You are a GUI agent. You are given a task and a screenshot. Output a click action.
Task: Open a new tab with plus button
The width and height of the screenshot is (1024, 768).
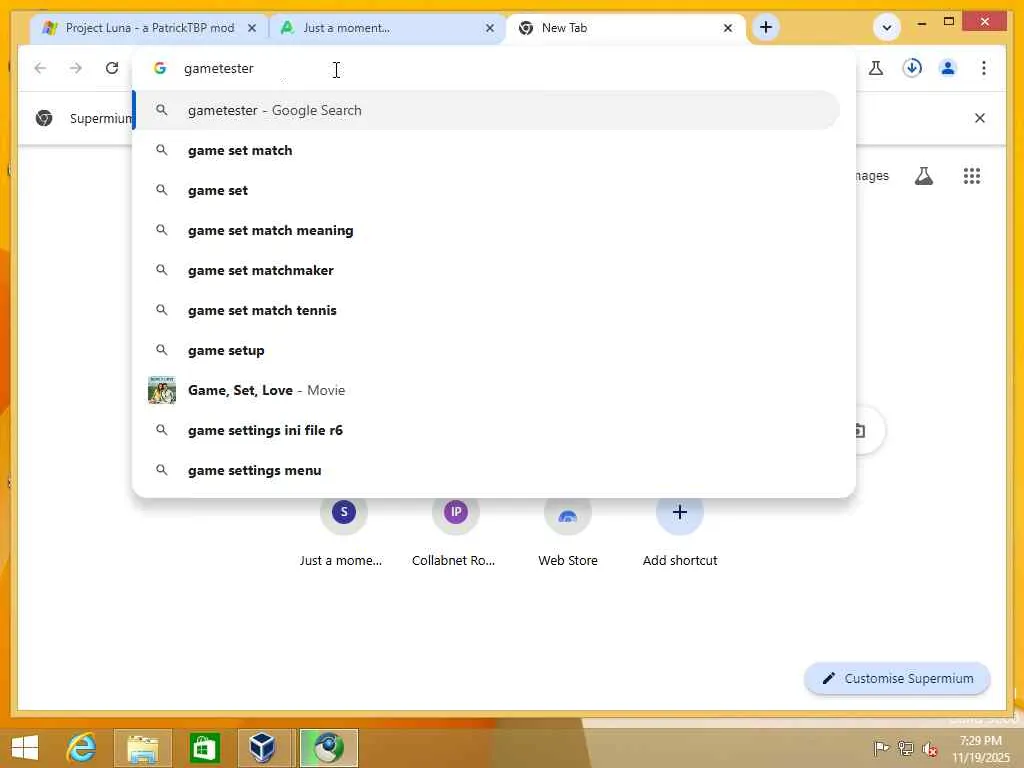point(766,27)
